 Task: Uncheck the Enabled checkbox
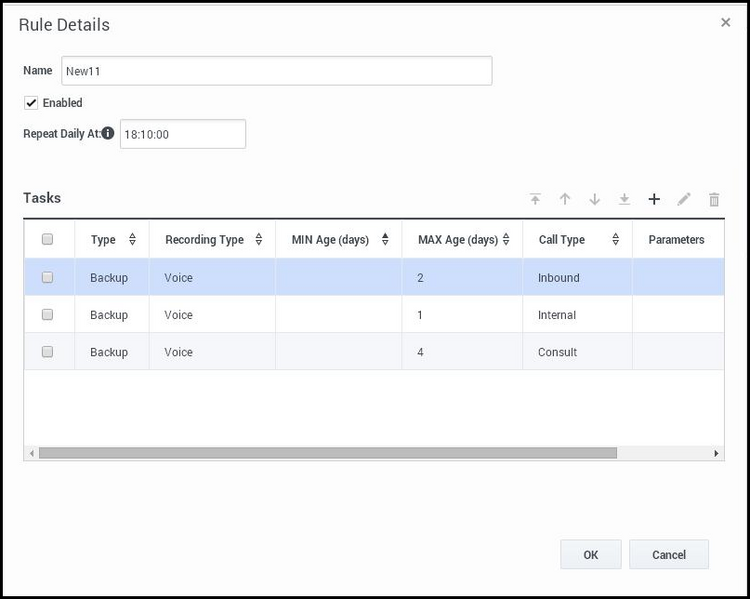31,103
